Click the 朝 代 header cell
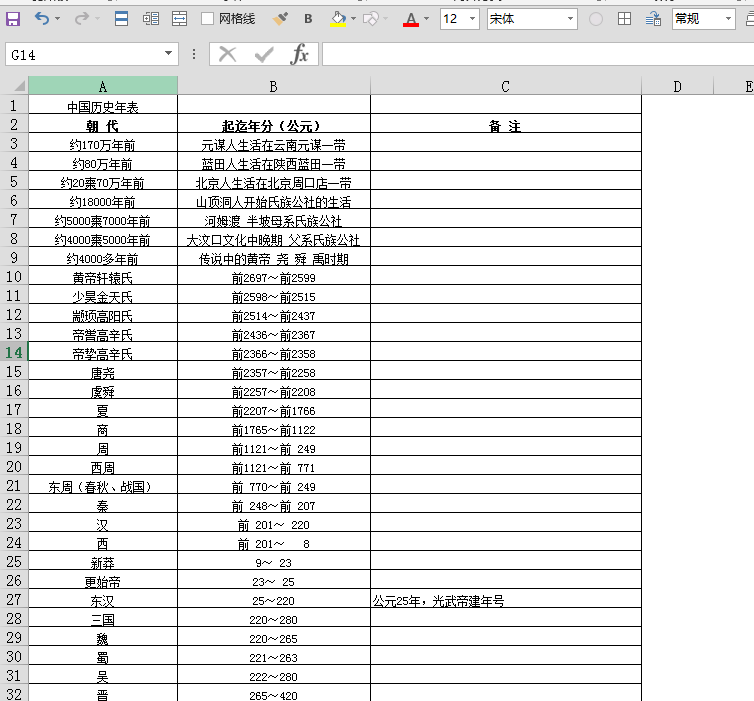Screen dimensions: 754x701 (x=103, y=125)
